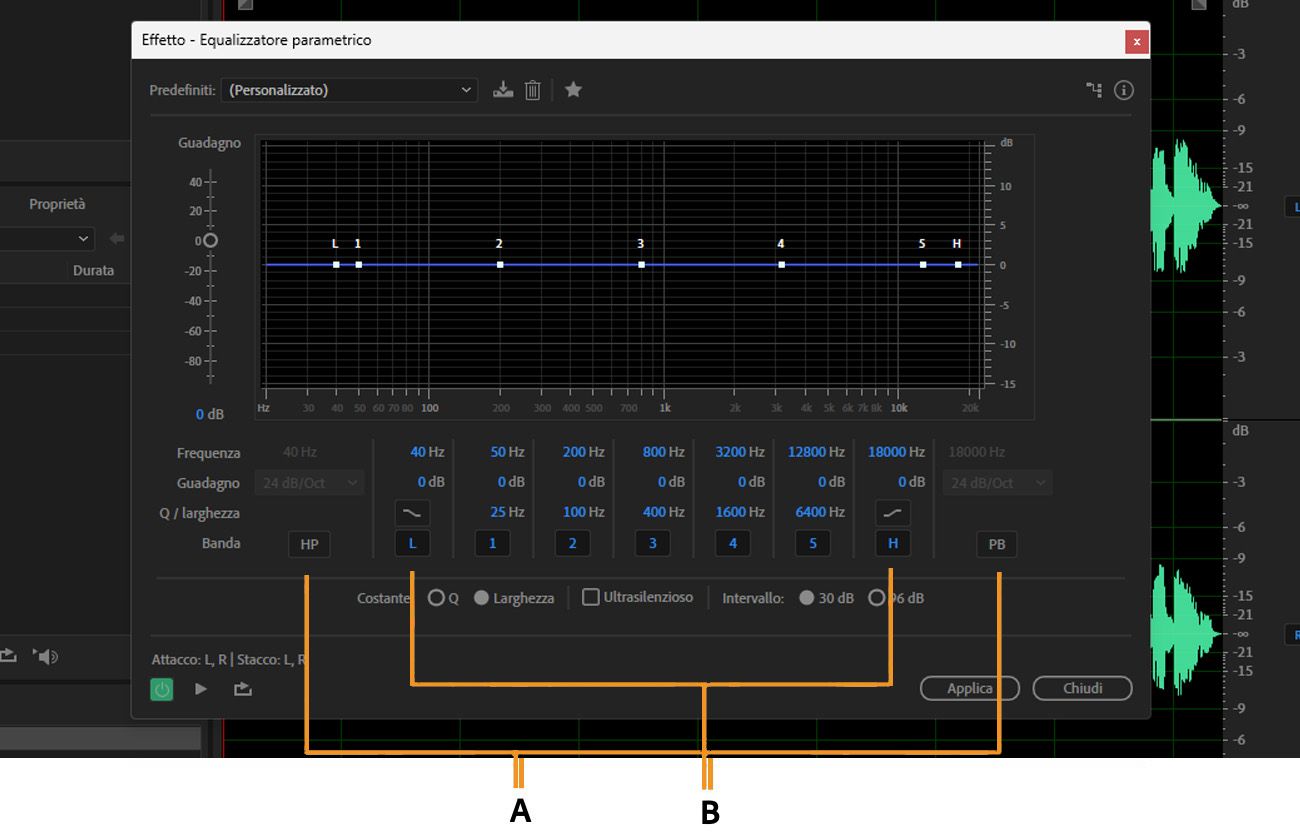1300x840 pixels.
Task: Select the Larghezza constant radio button
Action: [x=482, y=597]
